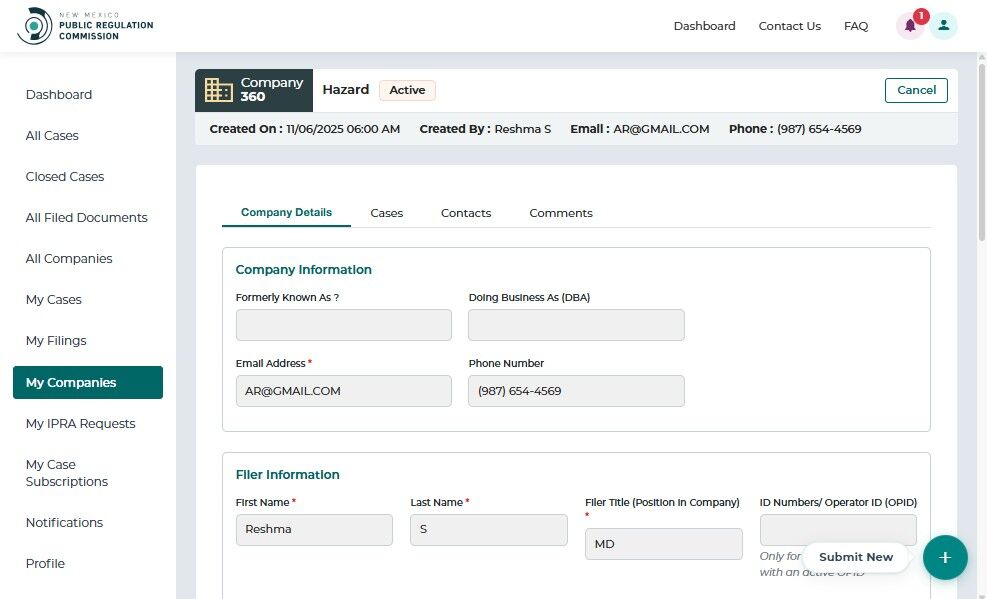The width and height of the screenshot is (987, 599).
Task: Click the Contact Us link
Action: pos(789,26)
